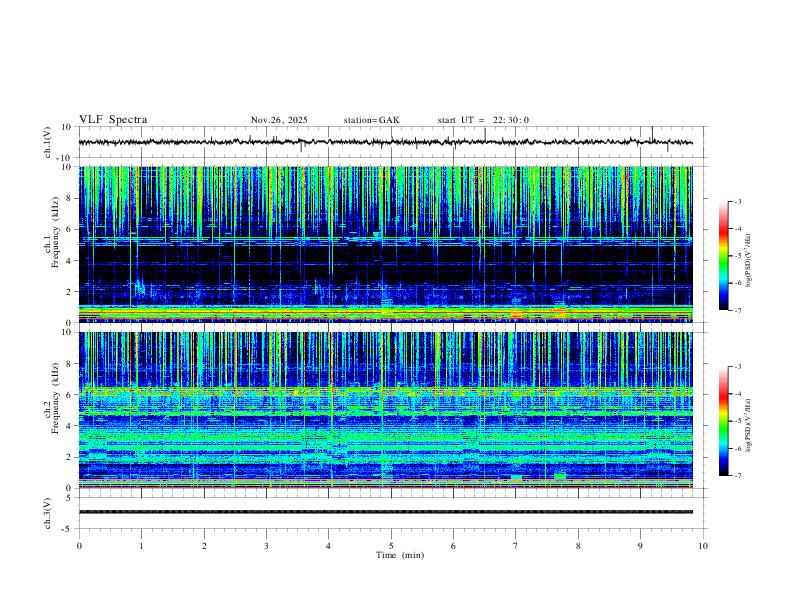The image size is (792, 612).
Task: Click the time axis tick label "3"
Action: coord(267,546)
